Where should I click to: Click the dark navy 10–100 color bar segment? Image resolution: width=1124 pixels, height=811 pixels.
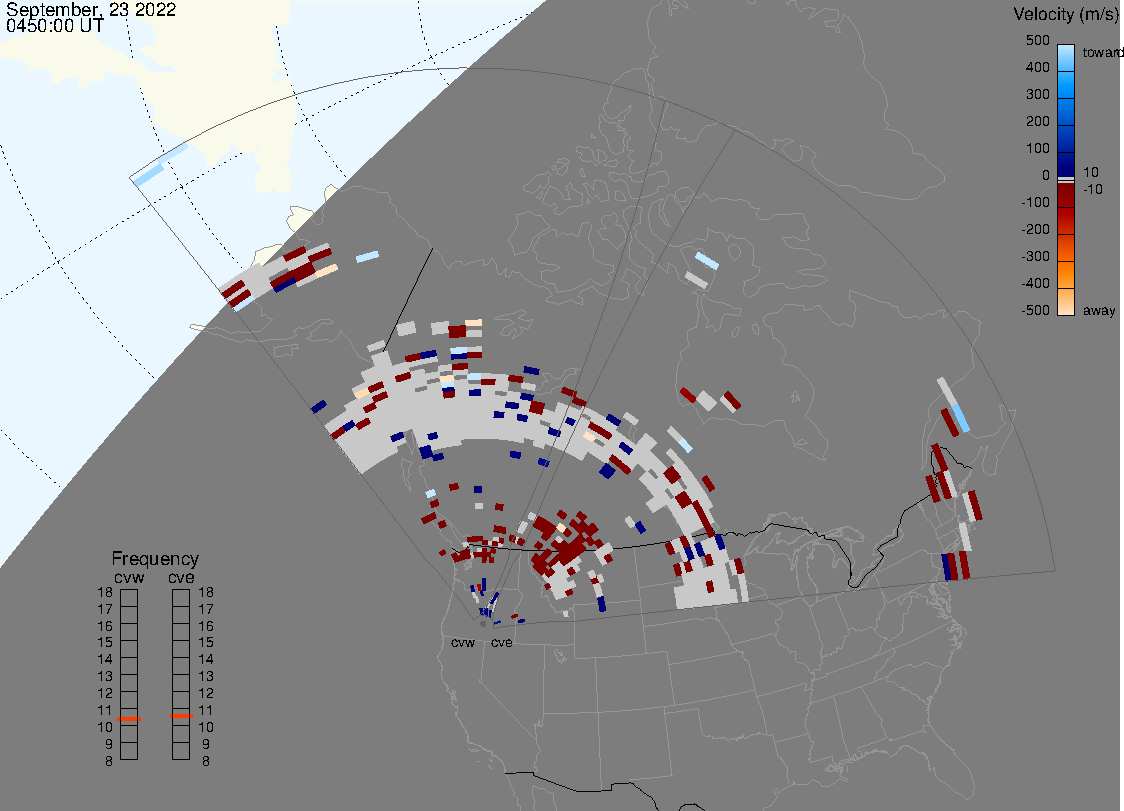click(x=1066, y=163)
